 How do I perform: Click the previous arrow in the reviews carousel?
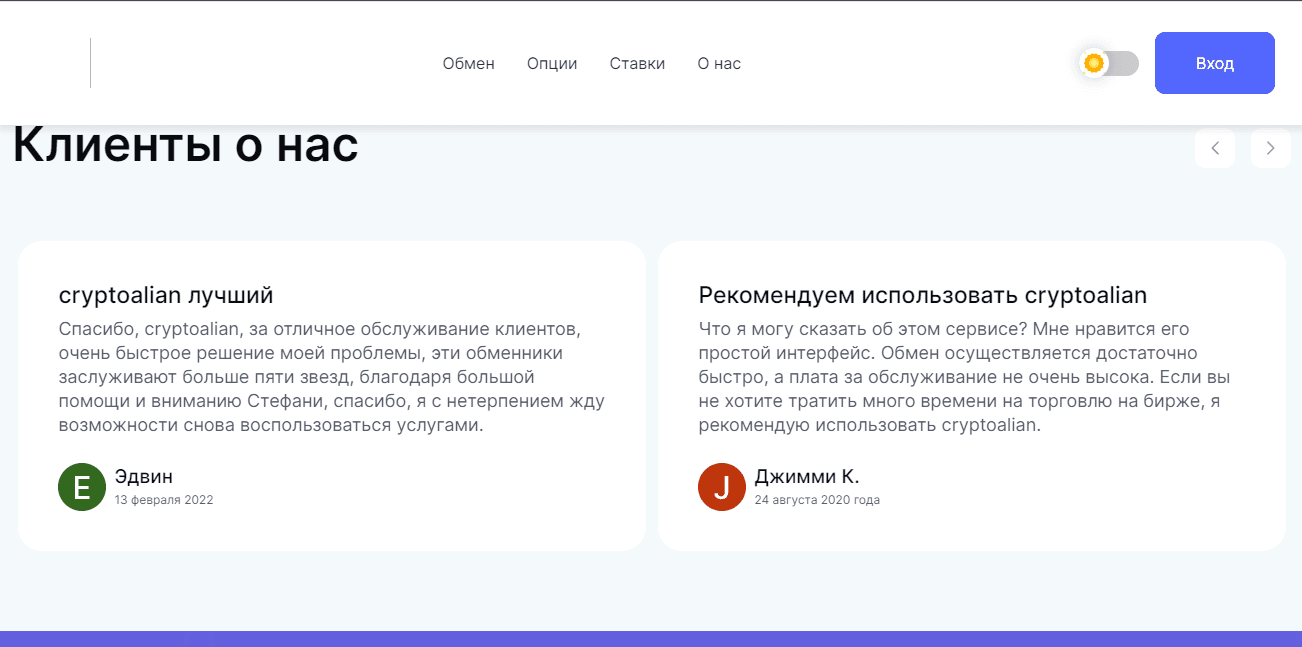[x=1215, y=148]
